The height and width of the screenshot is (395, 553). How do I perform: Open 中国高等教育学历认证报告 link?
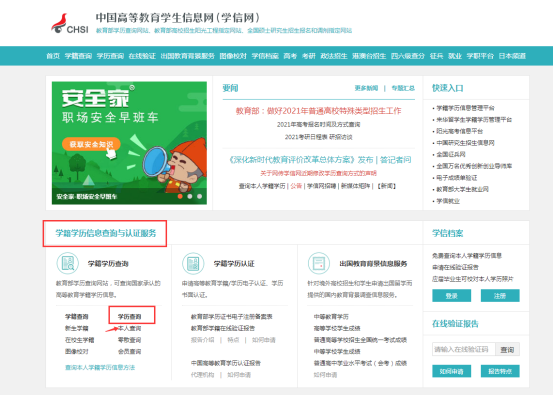(226, 363)
